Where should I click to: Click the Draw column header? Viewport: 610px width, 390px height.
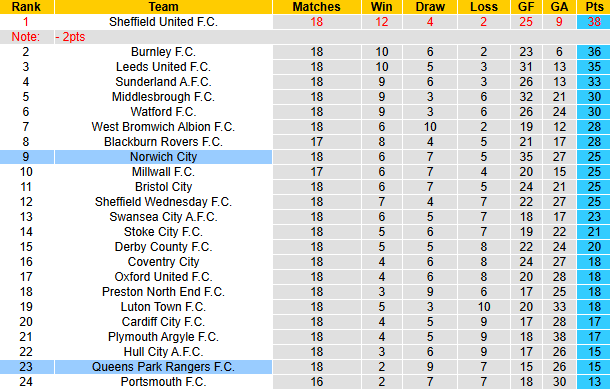[x=430, y=7]
